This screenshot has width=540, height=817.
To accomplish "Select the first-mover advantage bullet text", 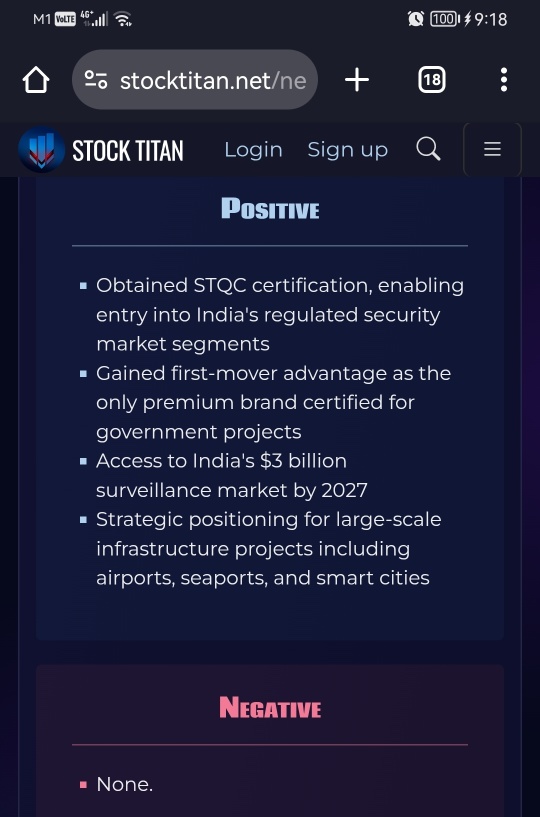I will pos(273,402).
